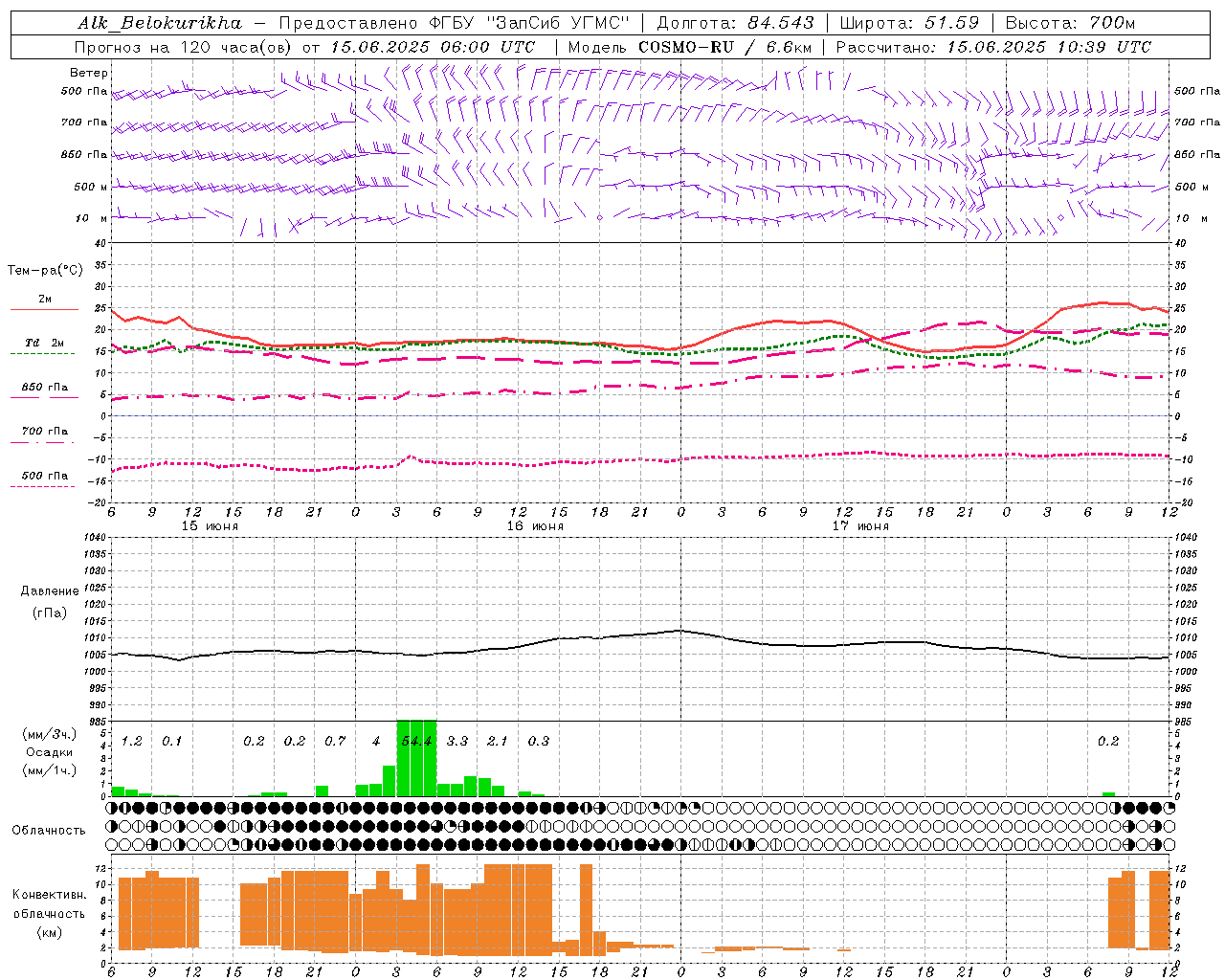Click the 'Предоставлено ФГБУ "ЗапСиб УГМС"' provider text

(454, 23)
